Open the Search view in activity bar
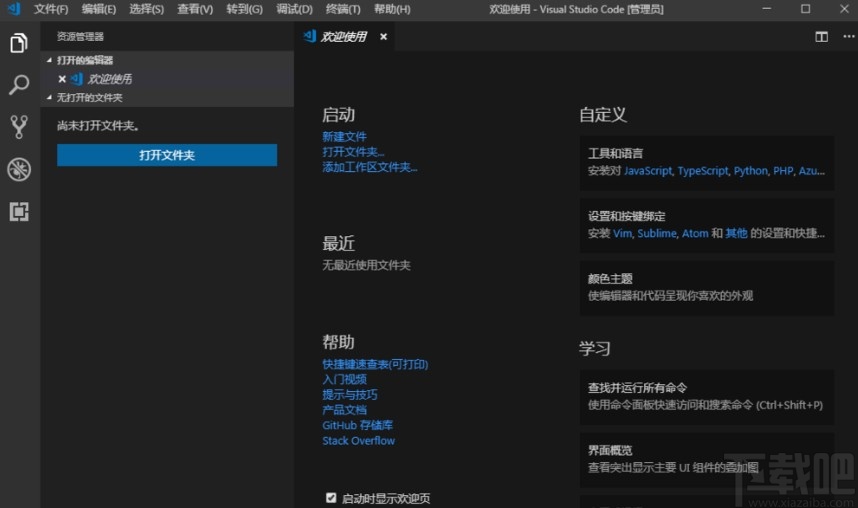The width and height of the screenshot is (858, 508). (19, 85)
